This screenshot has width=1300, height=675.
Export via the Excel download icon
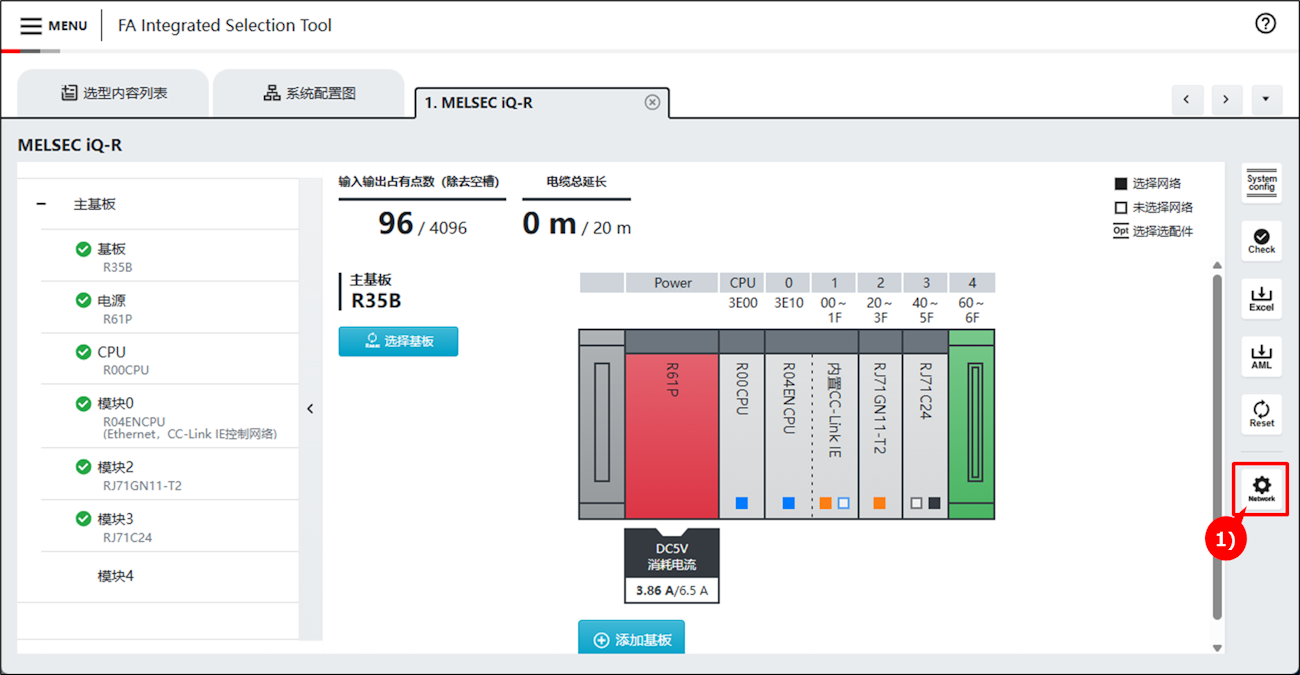click(1261, 299)
